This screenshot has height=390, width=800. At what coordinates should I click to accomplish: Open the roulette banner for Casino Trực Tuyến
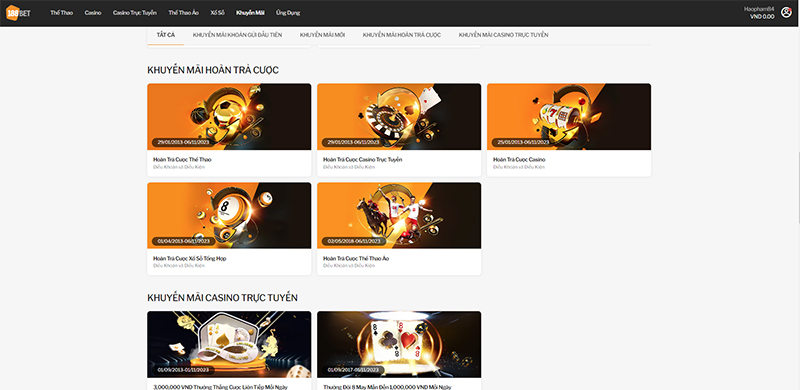coord(399,117)
